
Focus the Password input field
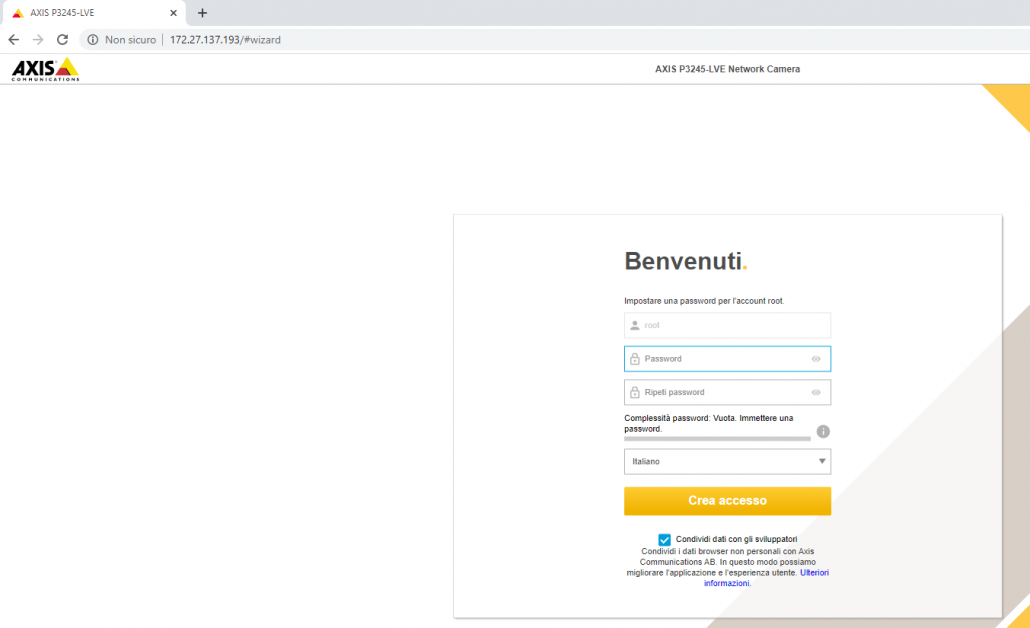(x=727, y=359)
